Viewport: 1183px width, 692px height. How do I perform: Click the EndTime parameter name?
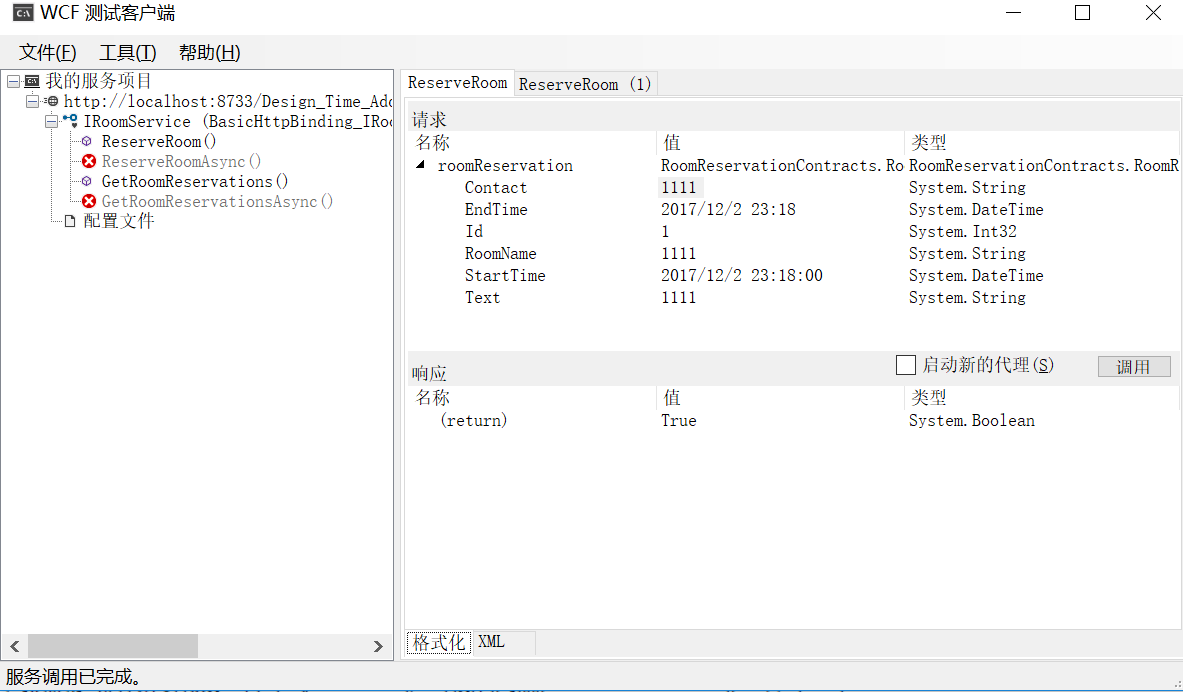pos(496,209)
